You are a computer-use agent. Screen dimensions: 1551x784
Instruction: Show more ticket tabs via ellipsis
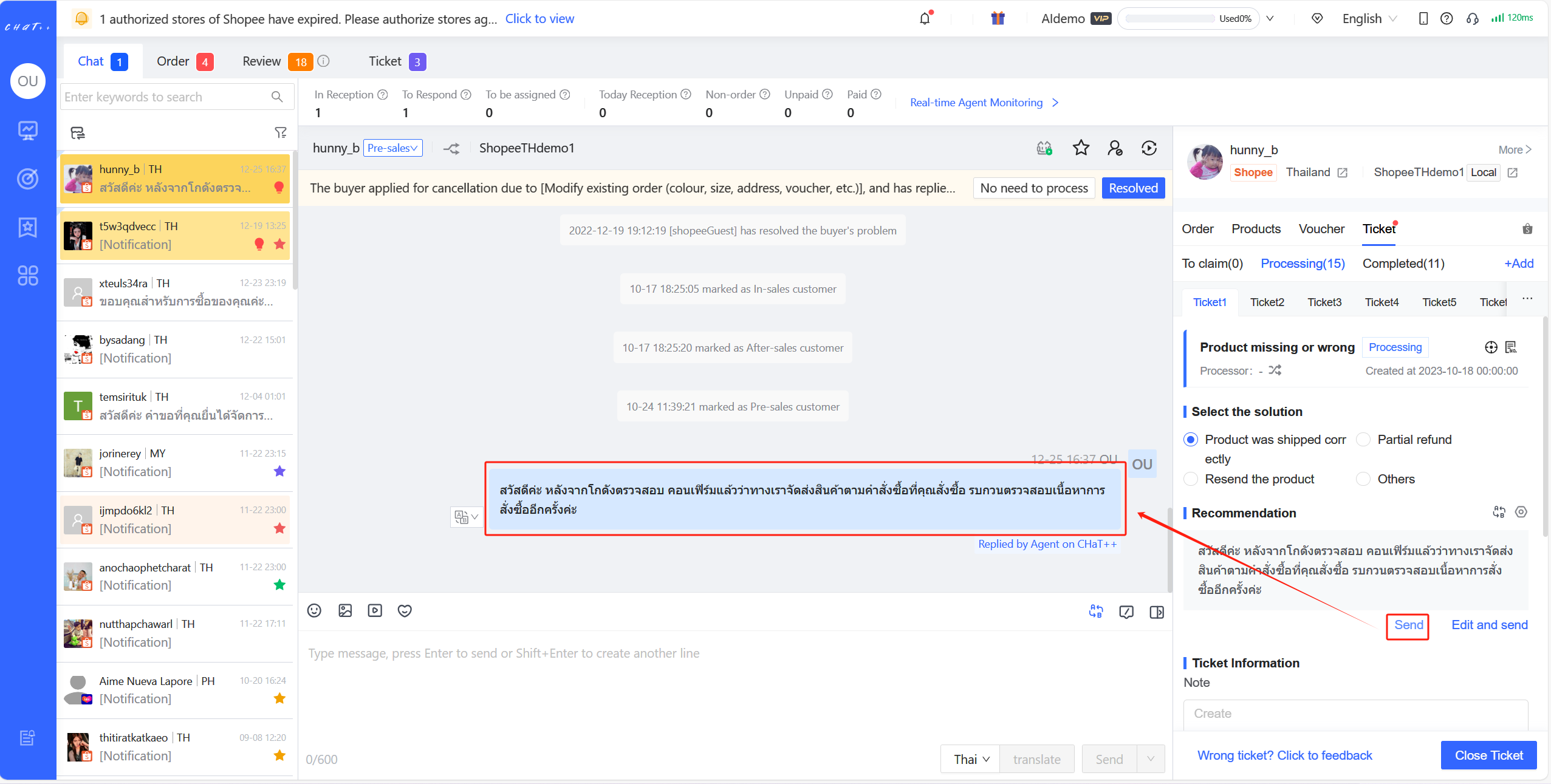[x=1527, y=299]
